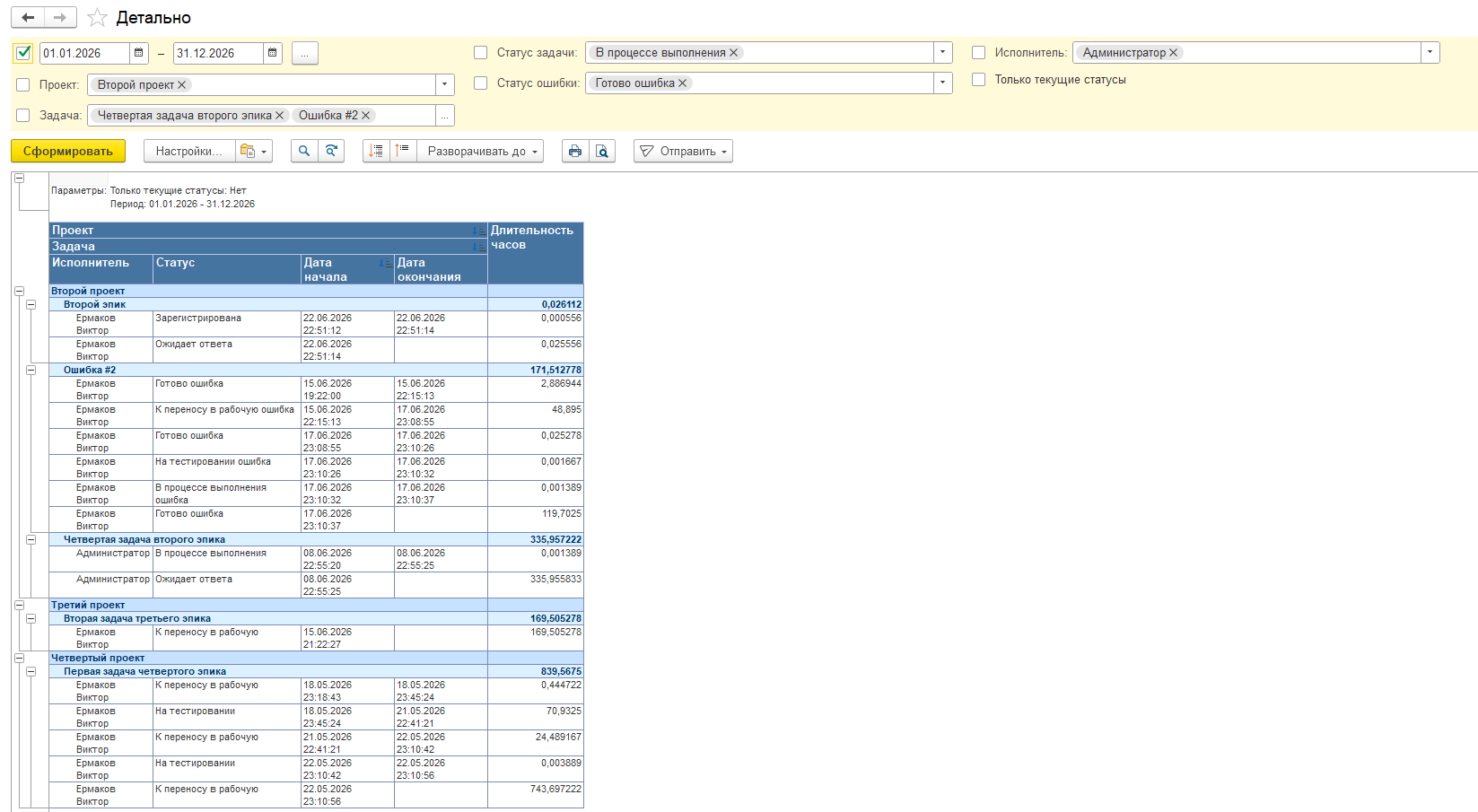Select the duration value 335,955833
The width and height of the screenshot is (1478, 812).
pos(536,585)
